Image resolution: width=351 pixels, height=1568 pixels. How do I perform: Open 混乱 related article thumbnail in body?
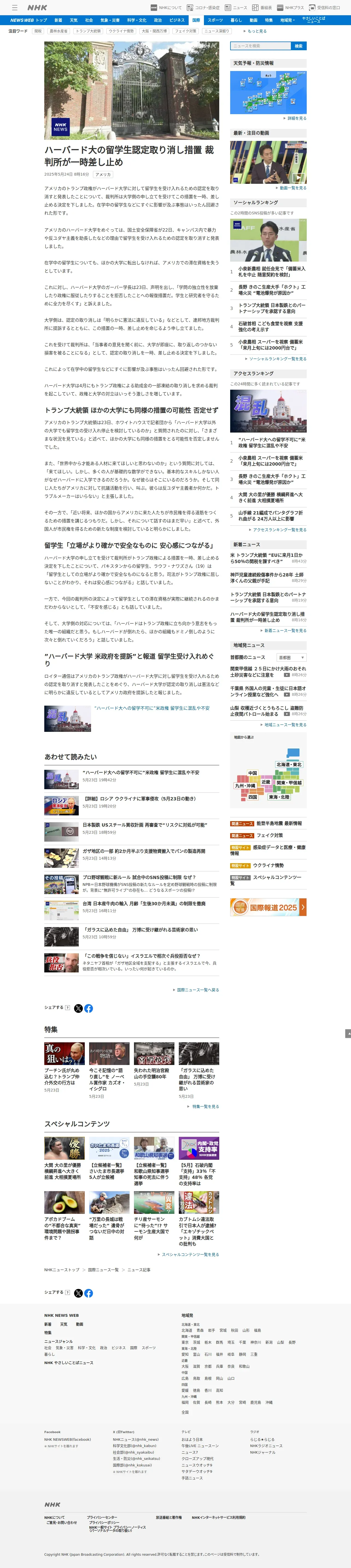tap(68, 718)
